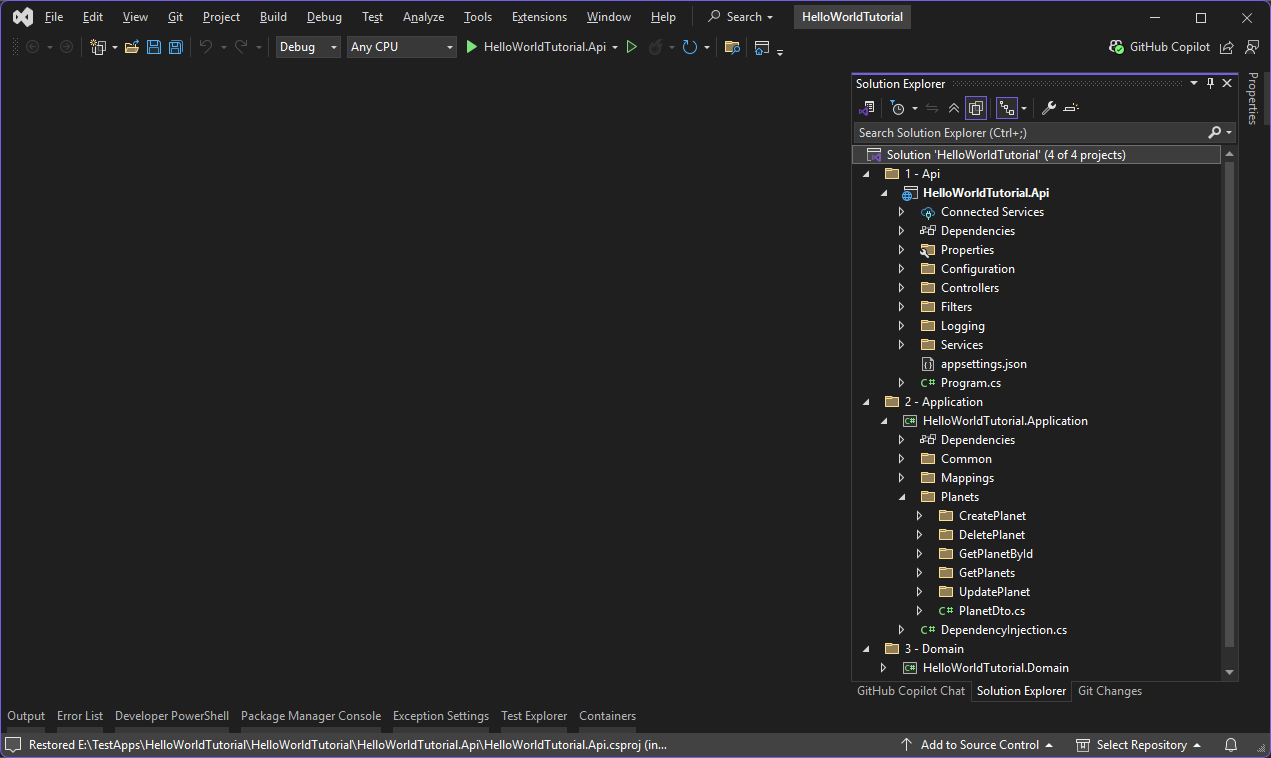Start debugging HelloWorldTutorial.Api
Image resolution: width=1271 pixels, height=758 pixels.
tap(535, 47)
